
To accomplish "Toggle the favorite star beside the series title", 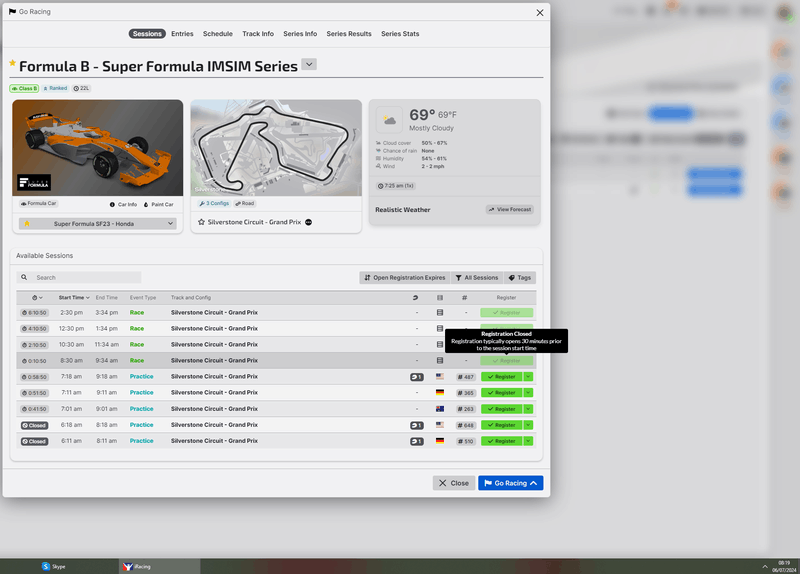I will coord(12,63).
